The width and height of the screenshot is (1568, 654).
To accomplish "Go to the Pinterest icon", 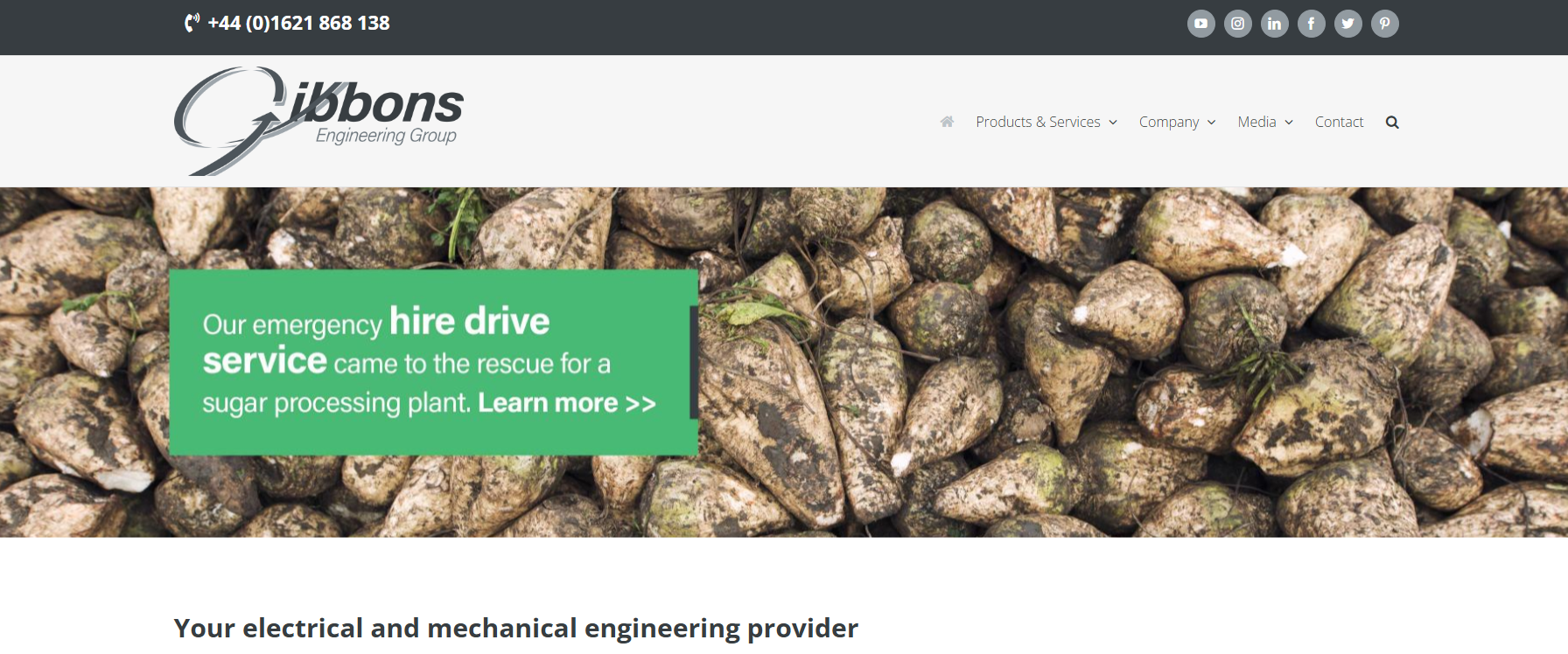I will pos(1384,24).
